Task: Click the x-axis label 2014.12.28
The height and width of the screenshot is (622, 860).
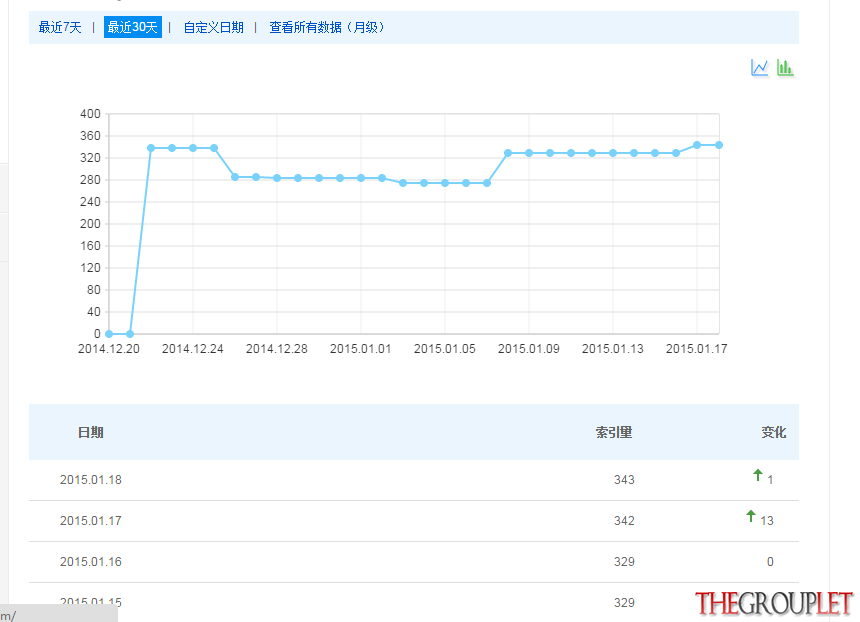Action: tap(277, 349)
